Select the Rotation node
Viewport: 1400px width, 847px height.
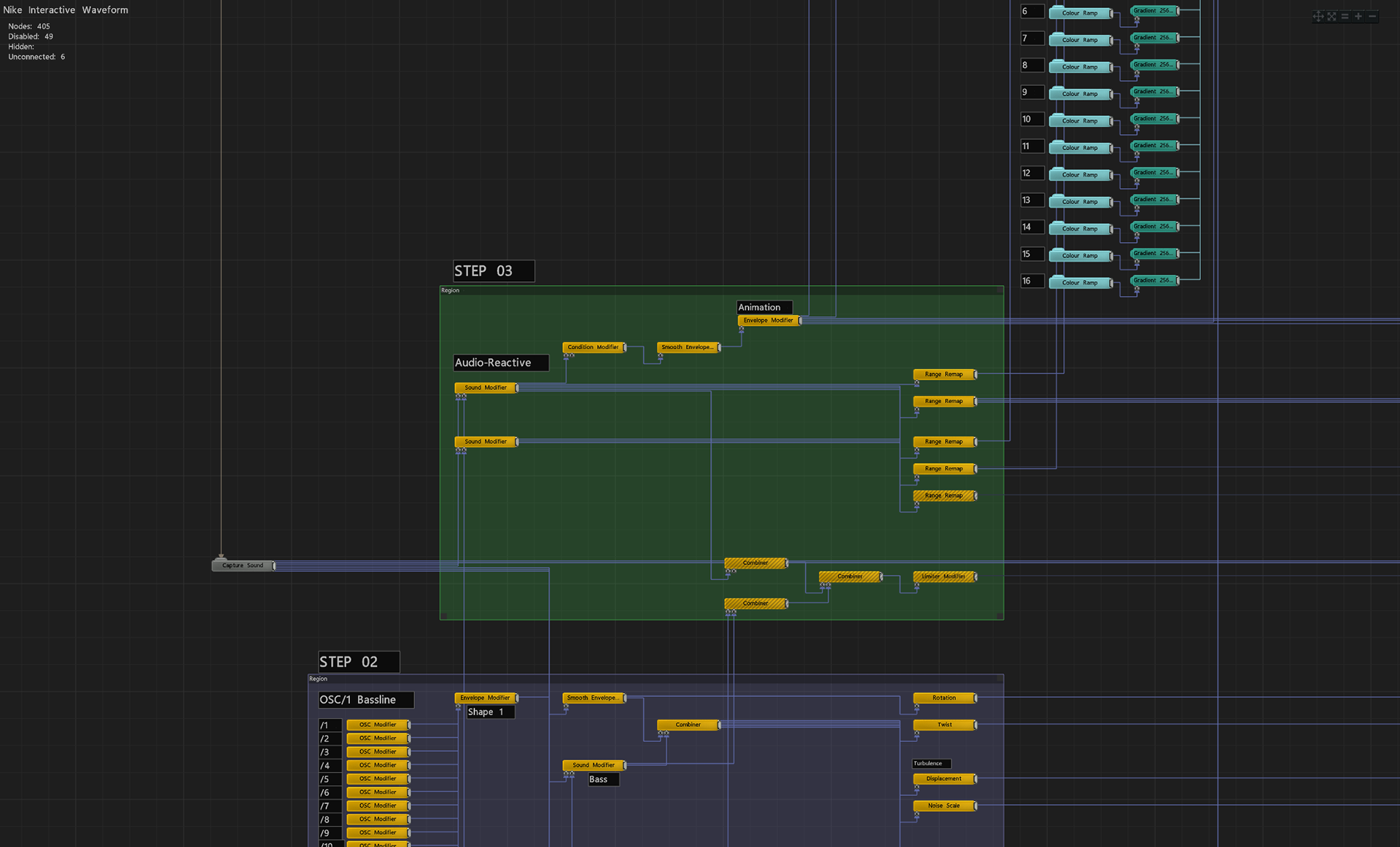point(944,698)
